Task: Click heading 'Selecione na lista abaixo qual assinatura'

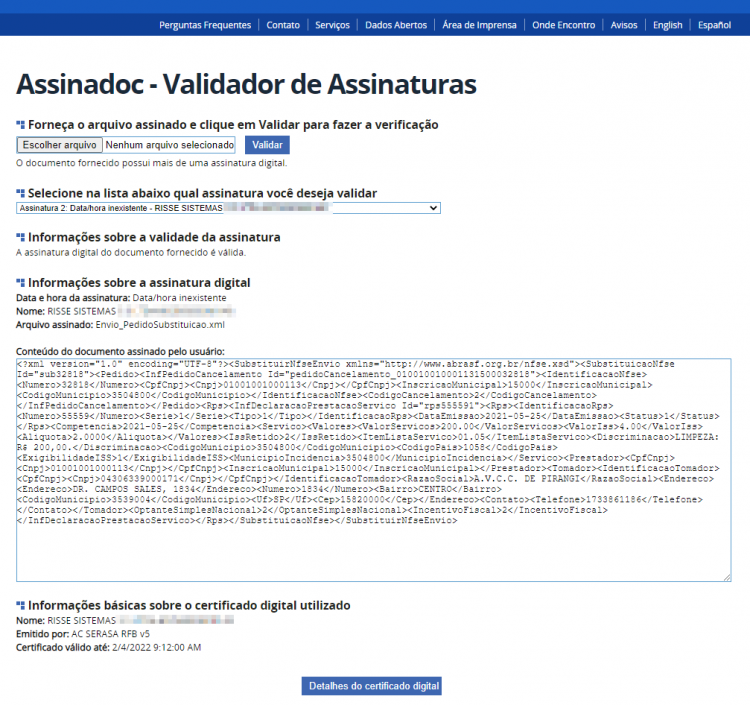Action: click(202, 193)
